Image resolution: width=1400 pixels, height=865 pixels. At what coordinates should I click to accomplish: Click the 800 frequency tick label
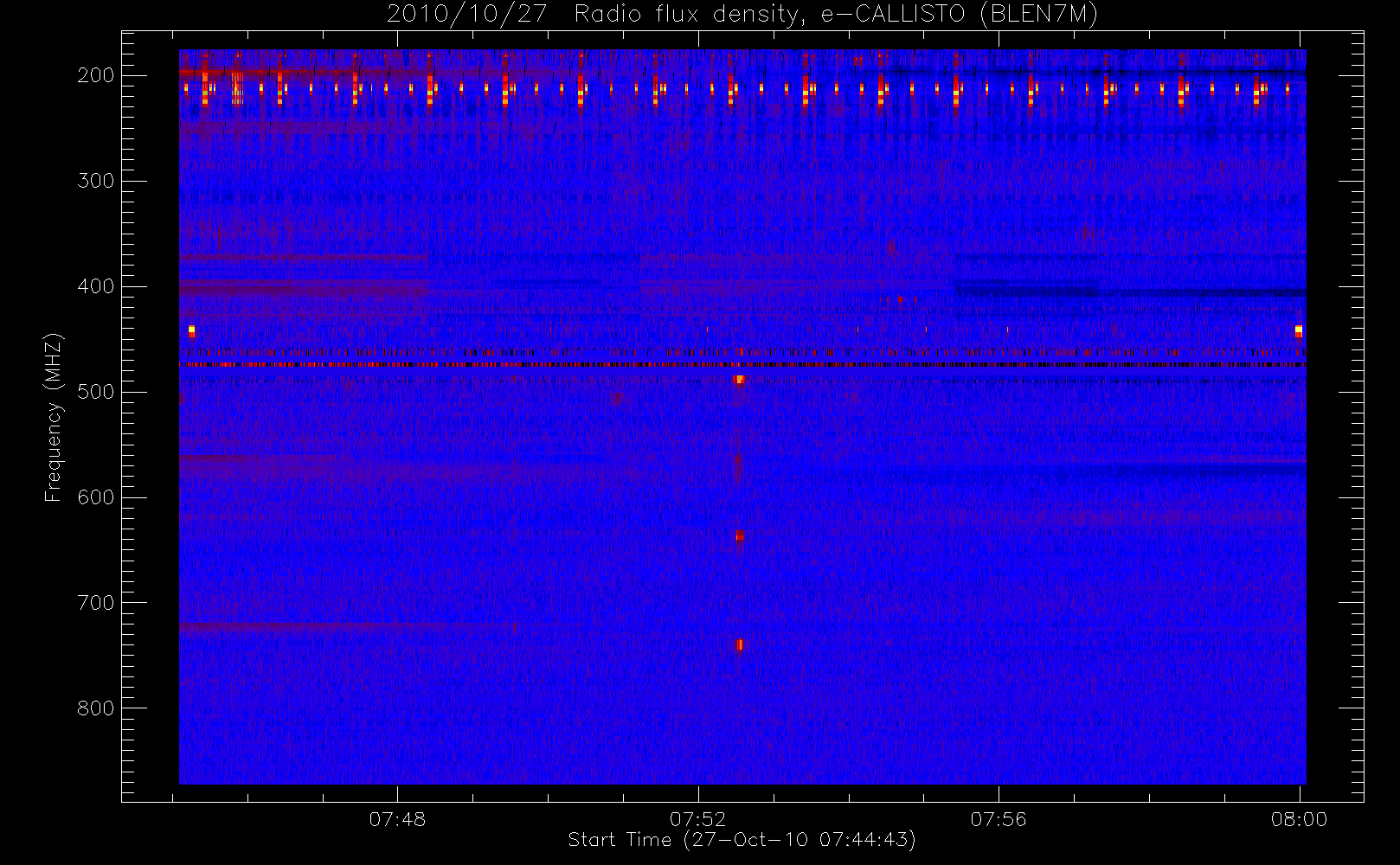(x=96, y=708)
